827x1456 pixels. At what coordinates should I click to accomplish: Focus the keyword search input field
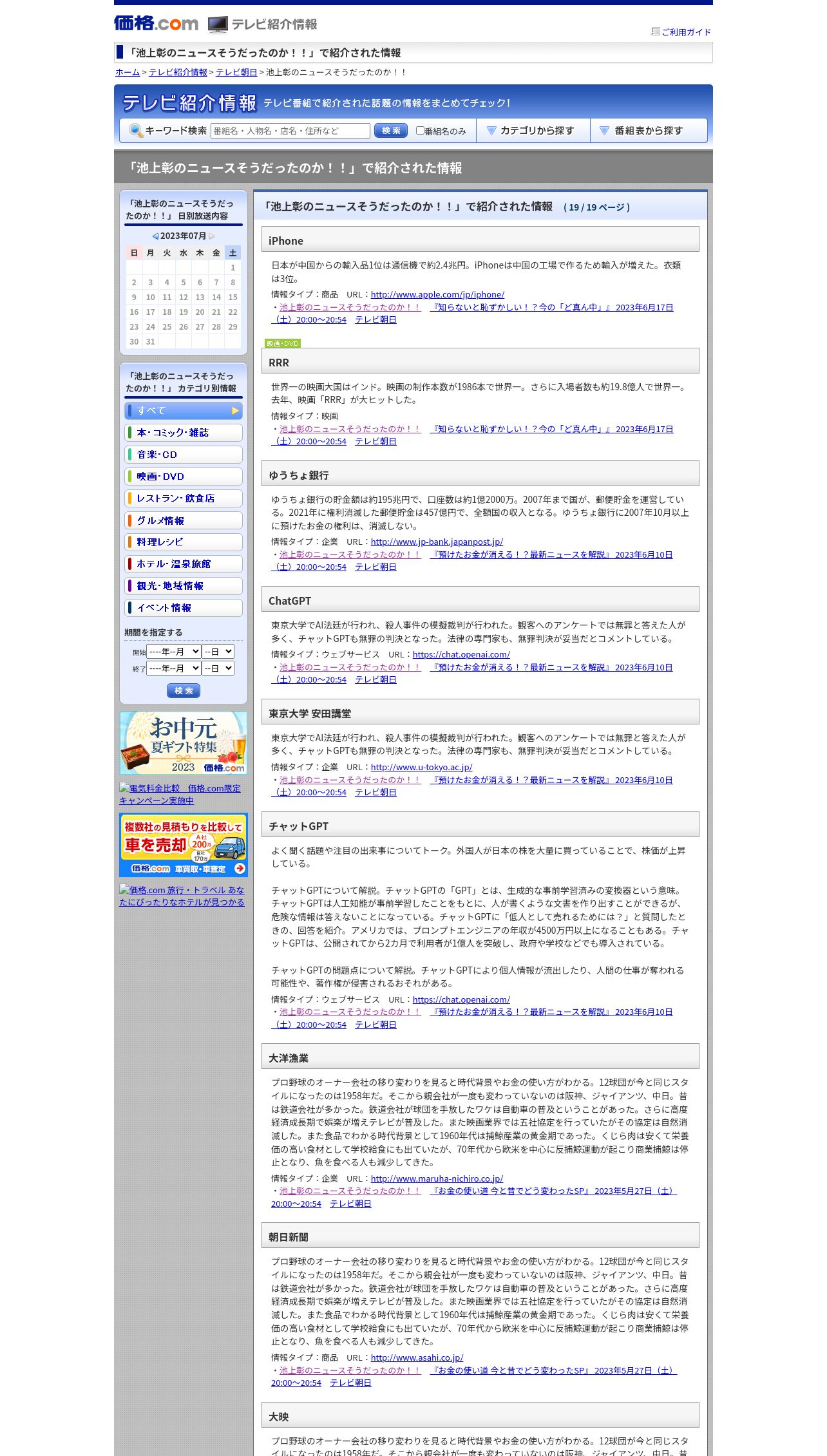[x=290, y=131]
